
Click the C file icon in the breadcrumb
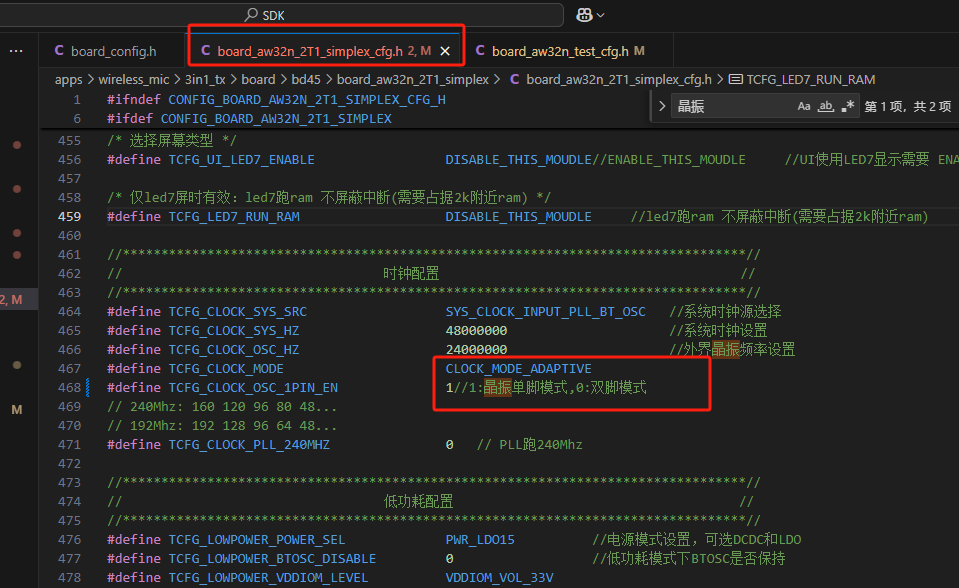[515, 80]
